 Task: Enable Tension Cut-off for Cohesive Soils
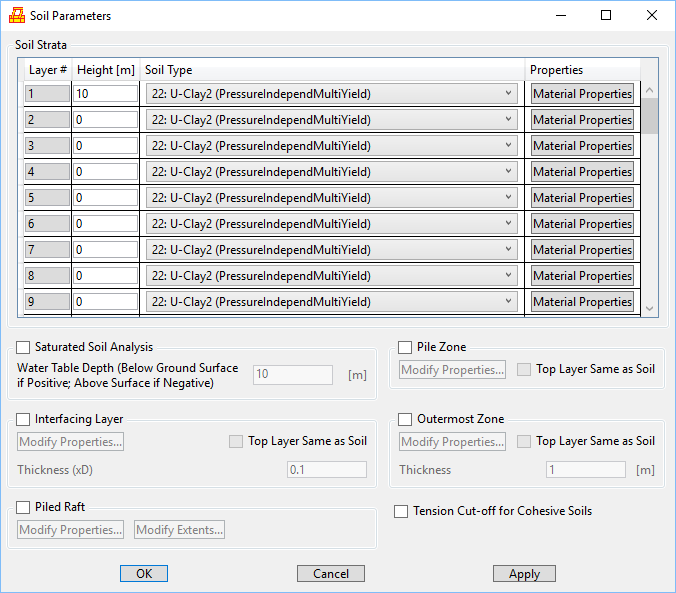tap(402, 511)
